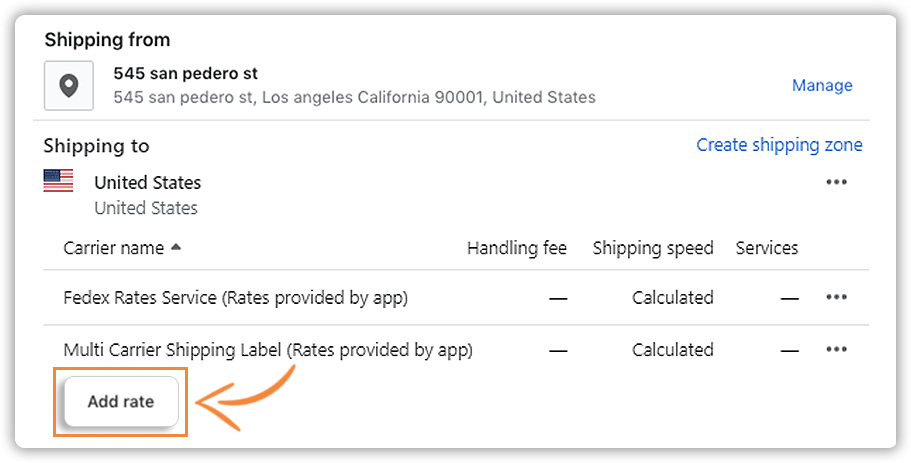Screen dimensions: 911x463
Task: Open Fedex Rates Service options menu
Action: click(x=836, y=297)
